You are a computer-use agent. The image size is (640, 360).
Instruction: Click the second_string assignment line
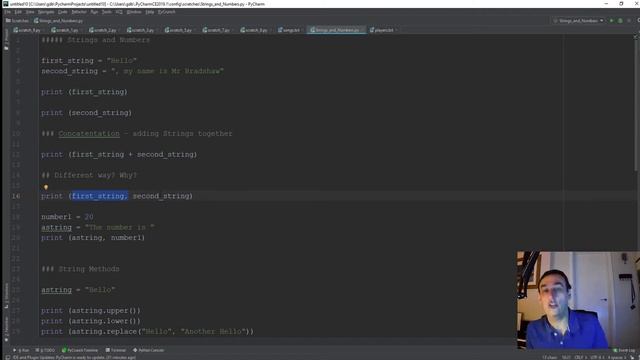coord(132,71)
